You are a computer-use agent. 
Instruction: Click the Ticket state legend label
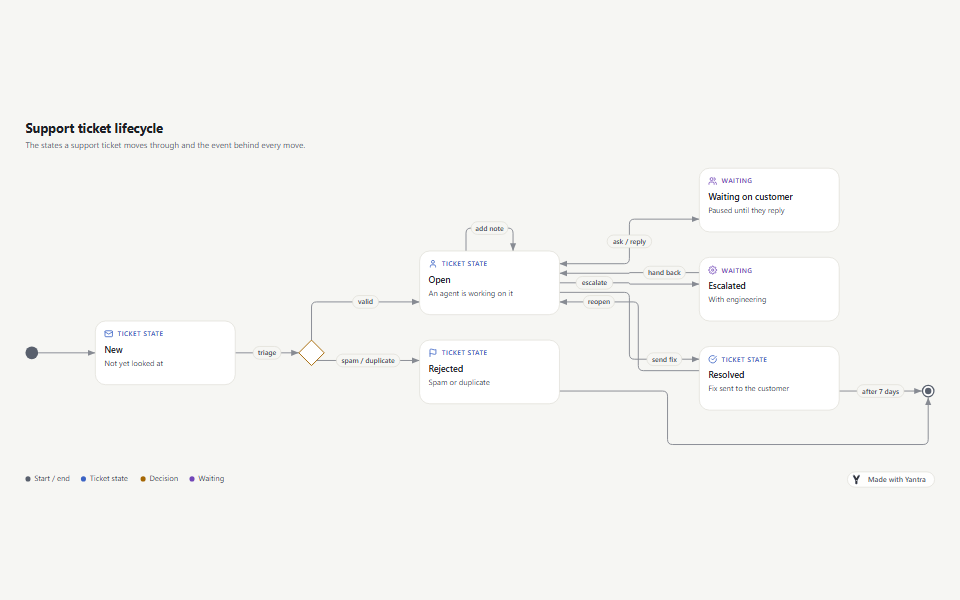click(109, 479)
